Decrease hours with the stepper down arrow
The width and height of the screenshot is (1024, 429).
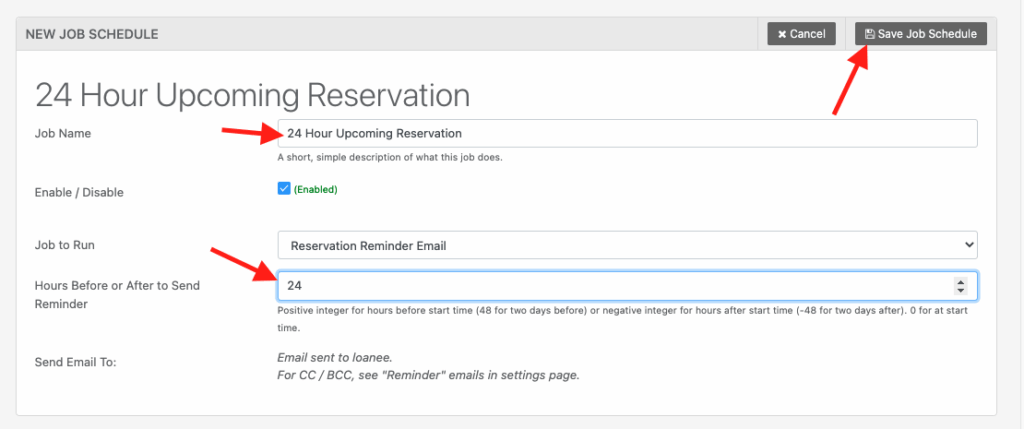[x=961, y=291]
